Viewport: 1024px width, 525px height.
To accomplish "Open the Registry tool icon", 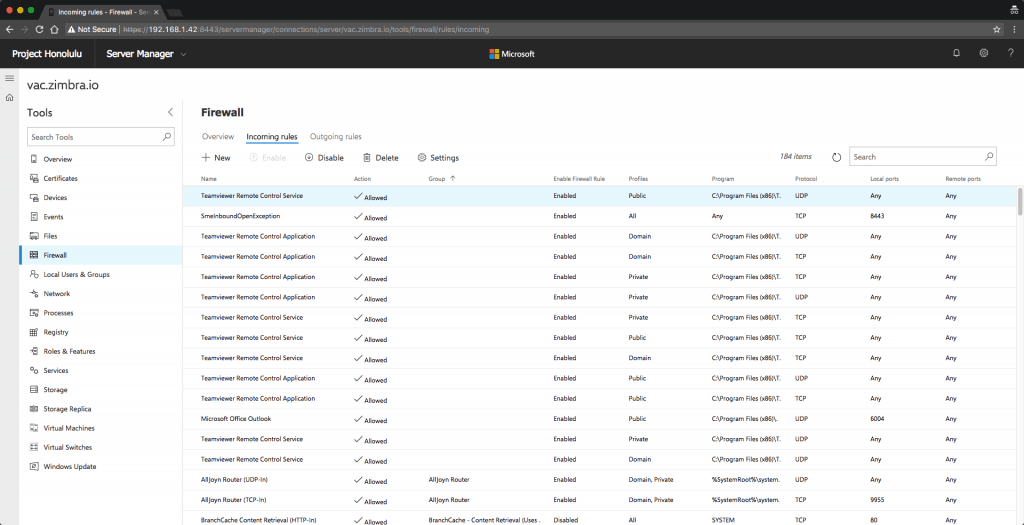I will click(x=34, y=332).
